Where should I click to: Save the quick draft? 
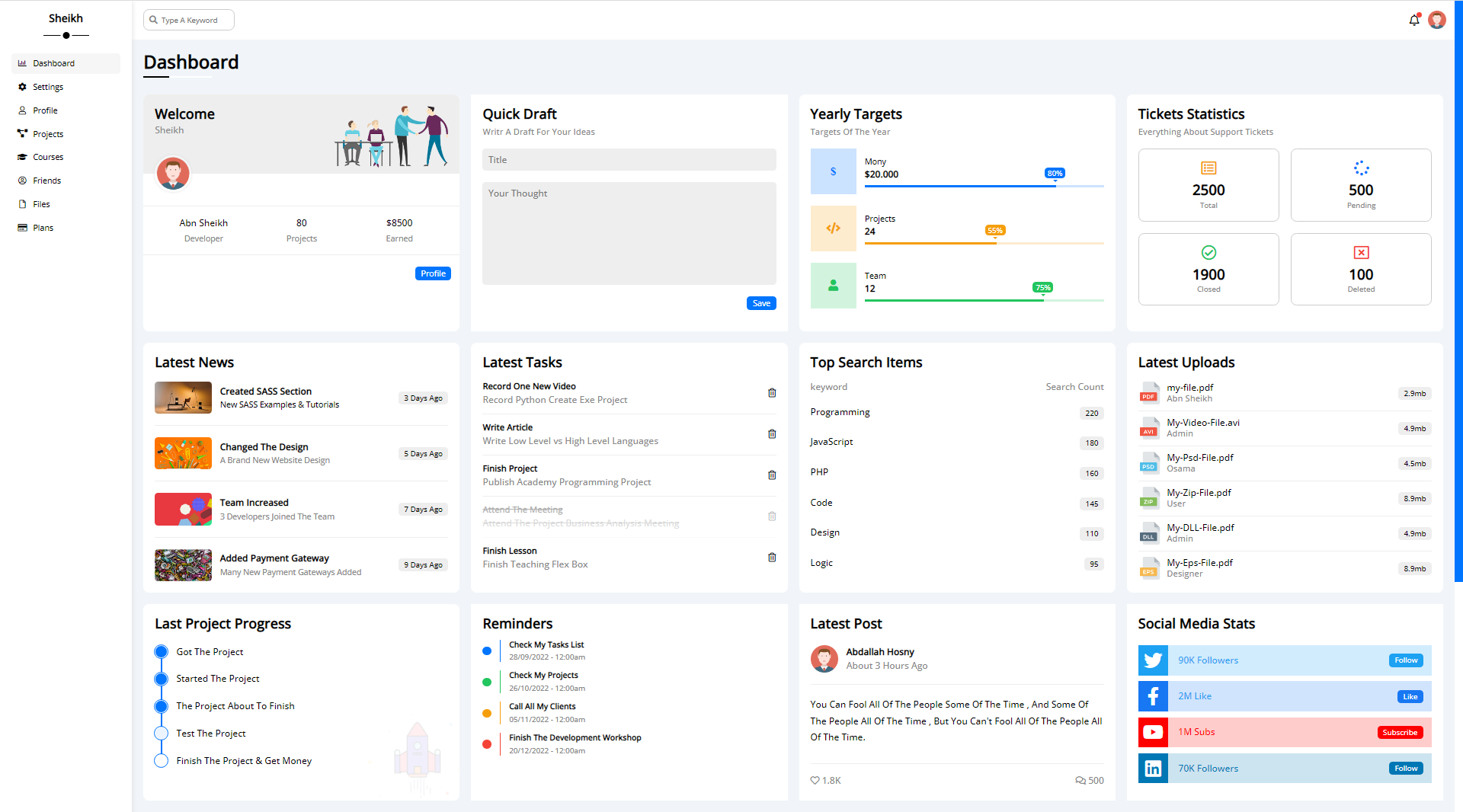point(761,302)
